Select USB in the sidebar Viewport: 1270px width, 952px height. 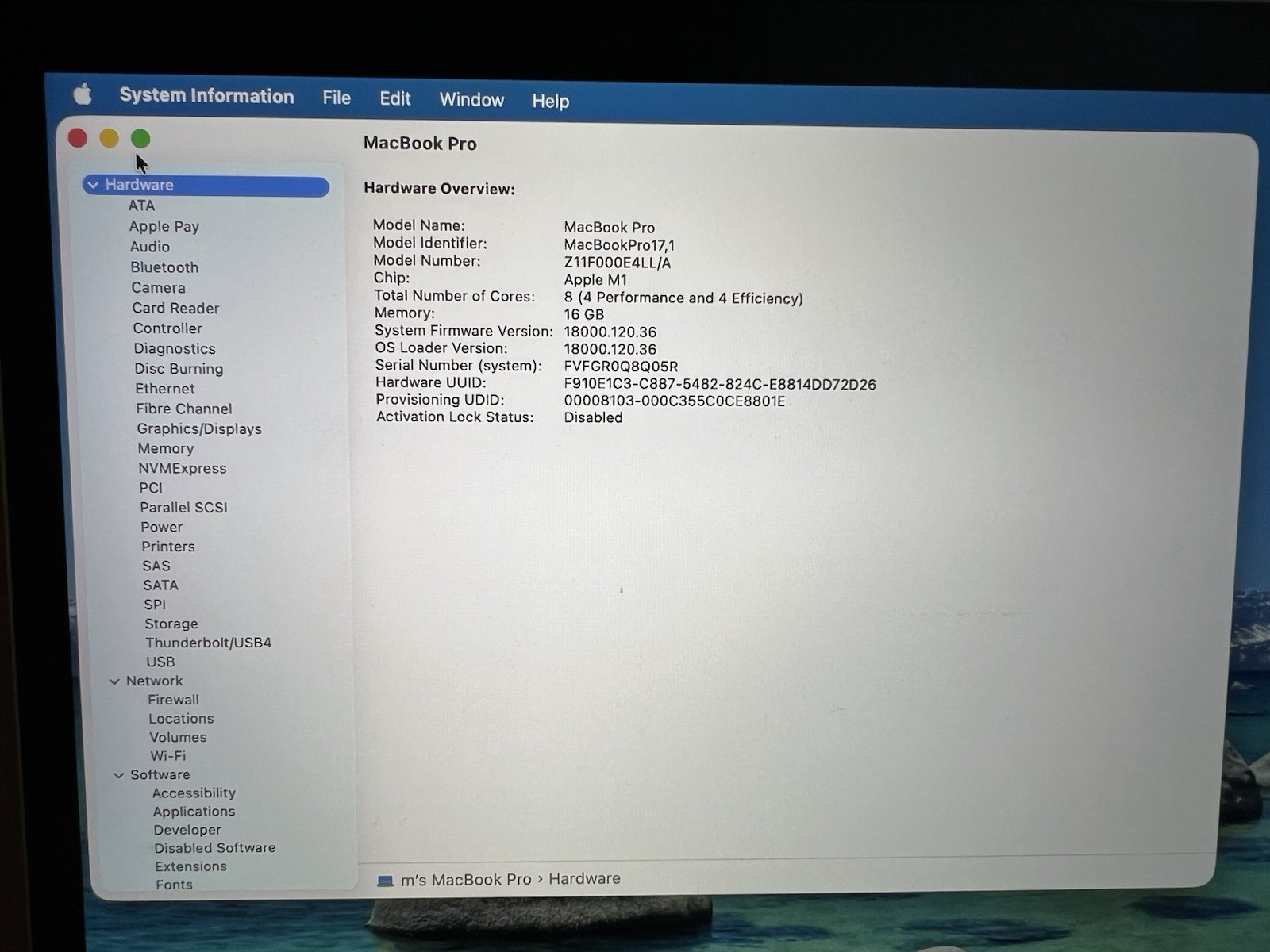pyautogui.click(x=160, y=662)
